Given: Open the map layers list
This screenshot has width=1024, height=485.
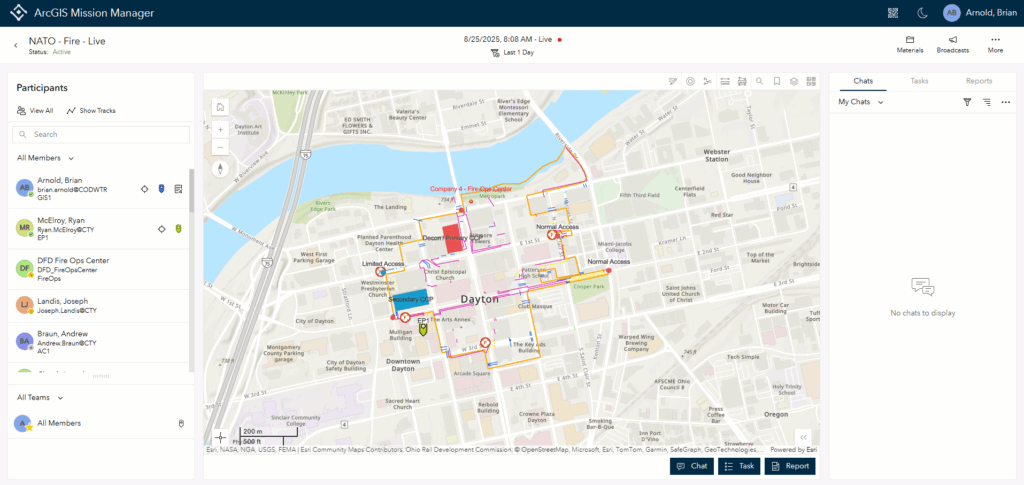Looking at the screenshot, I should pos(793,82).
